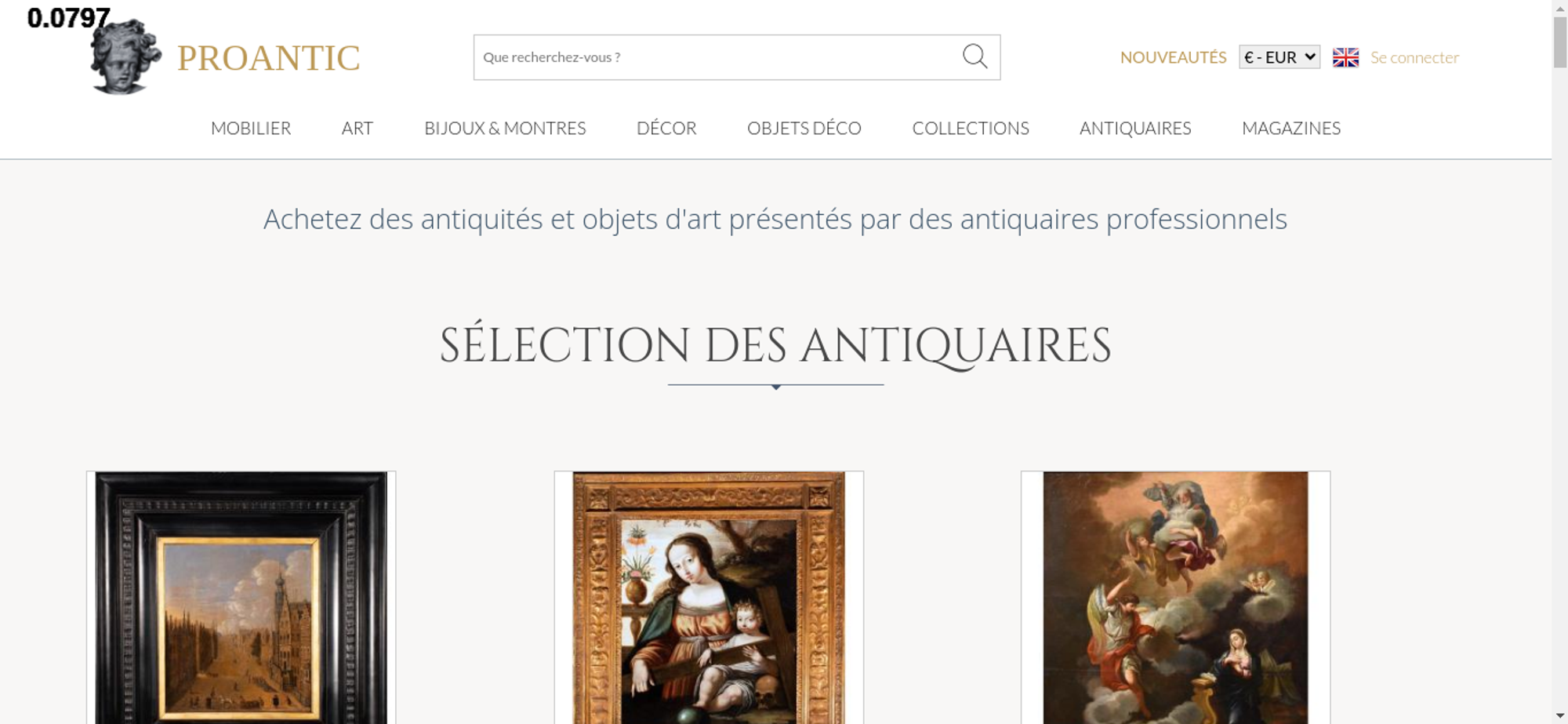Click the PROANTIC brand name

coord(268,58)
